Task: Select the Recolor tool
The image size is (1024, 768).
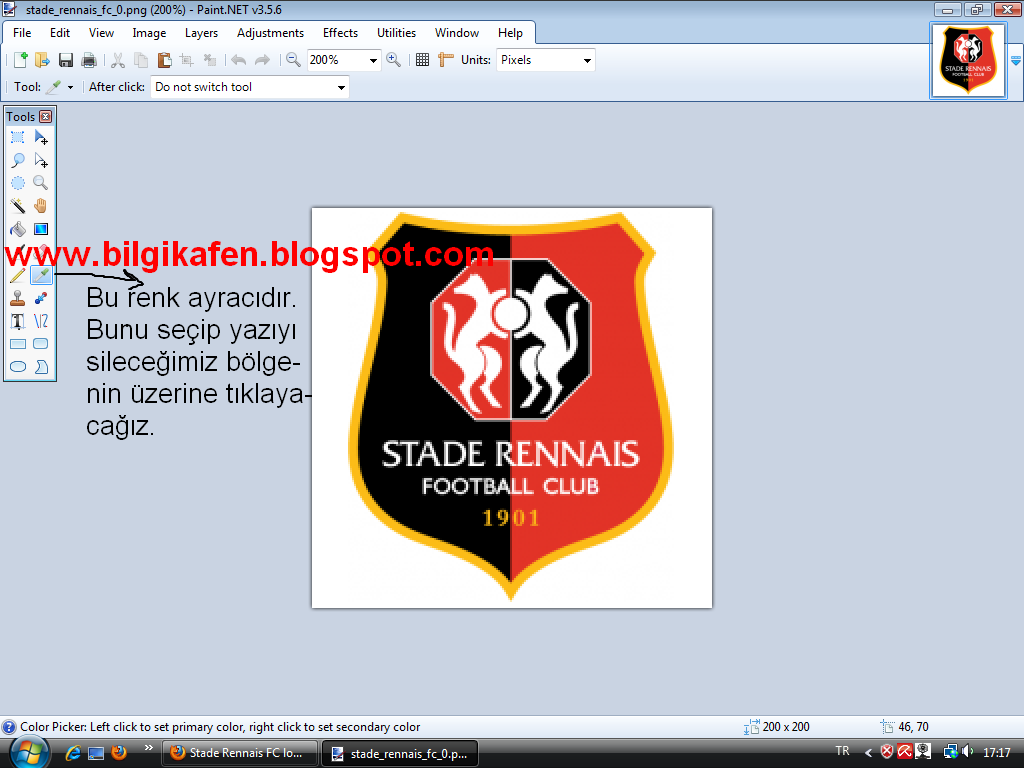Action: coord(41,298)
